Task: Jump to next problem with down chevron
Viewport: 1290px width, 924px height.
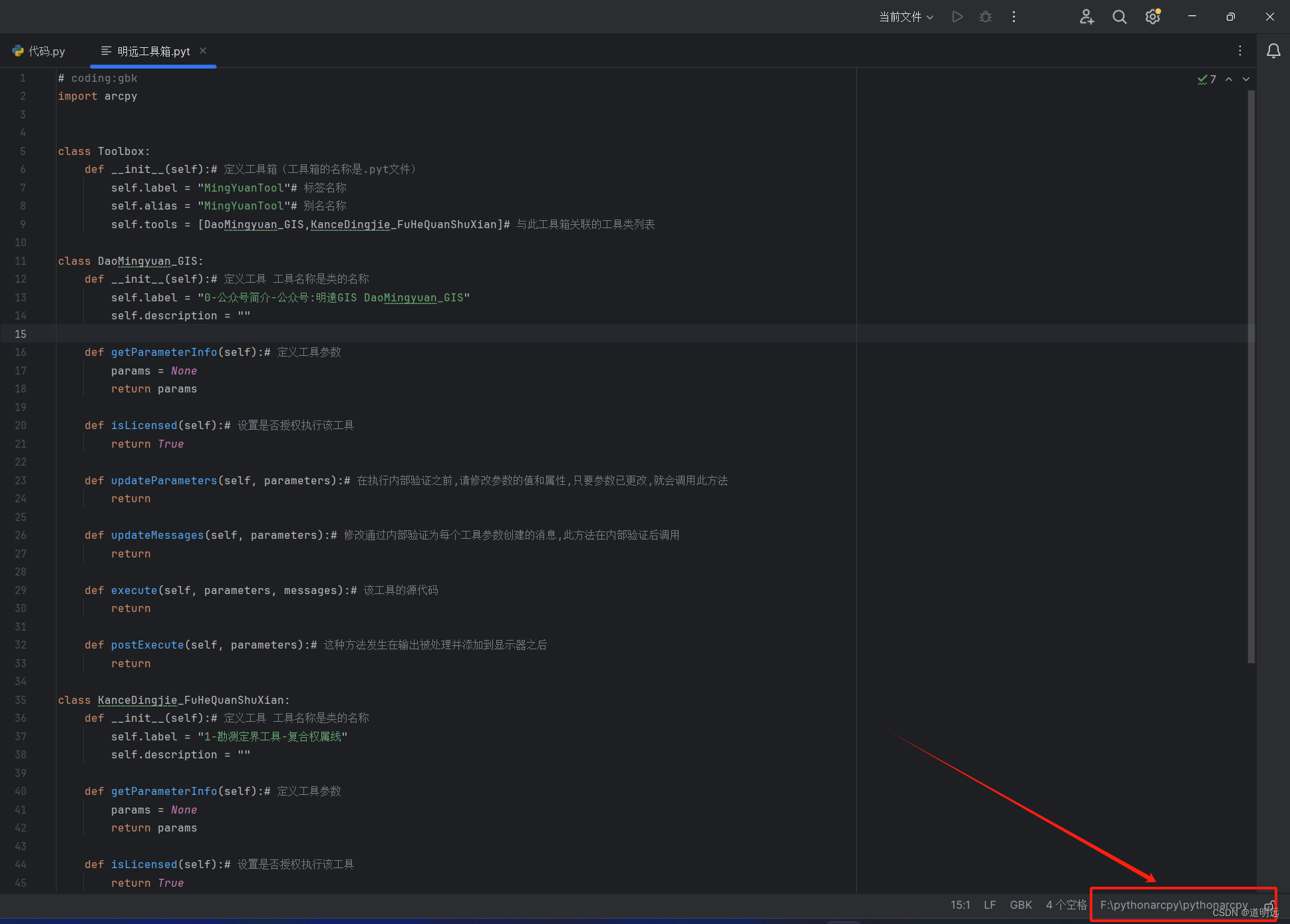Action: [1245, 79]
